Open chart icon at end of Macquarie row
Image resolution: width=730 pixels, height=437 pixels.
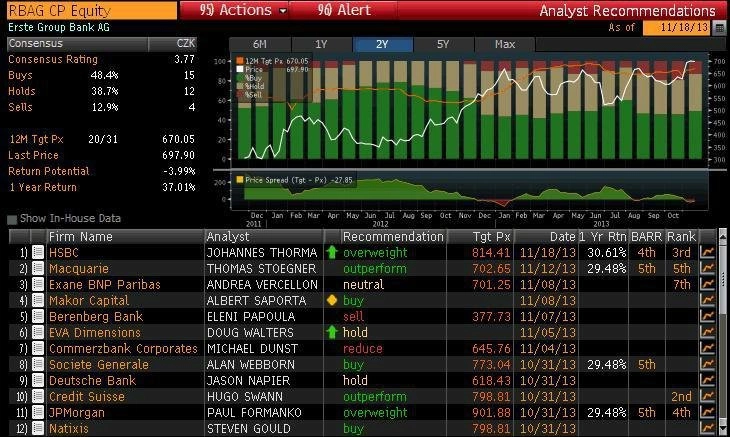click(x=707, y=269)
